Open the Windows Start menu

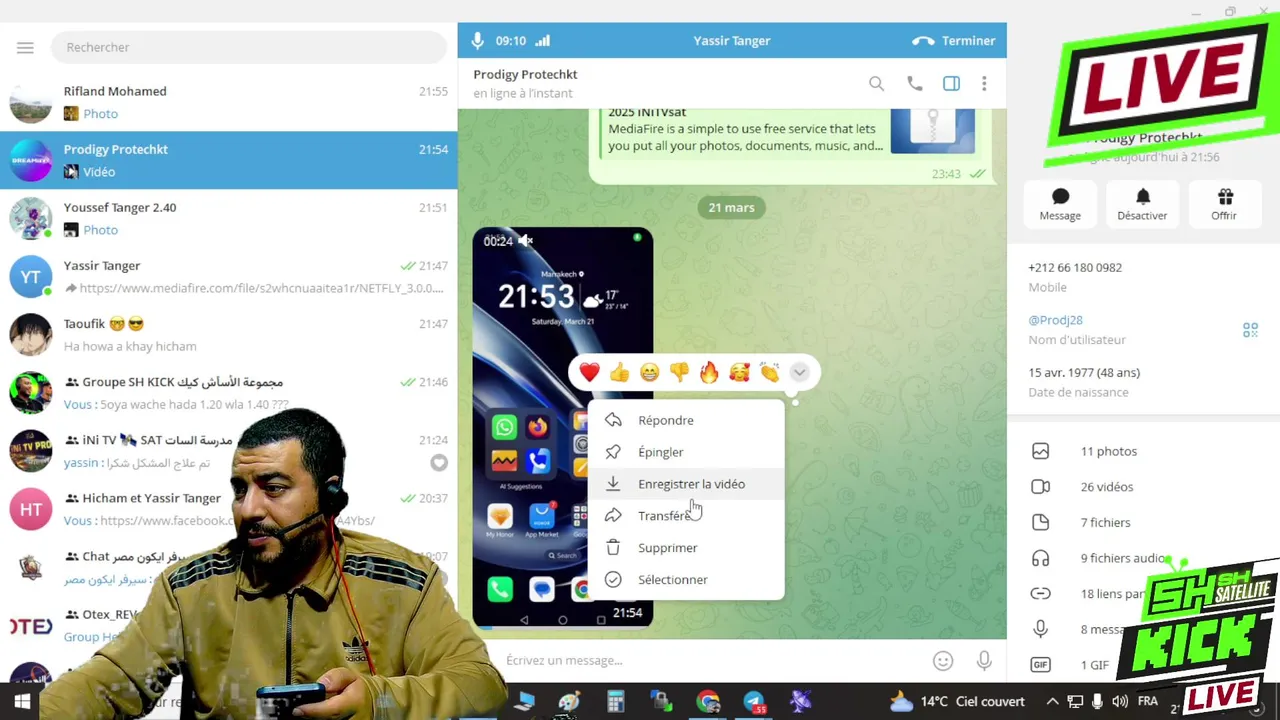[x=22, y=702]
